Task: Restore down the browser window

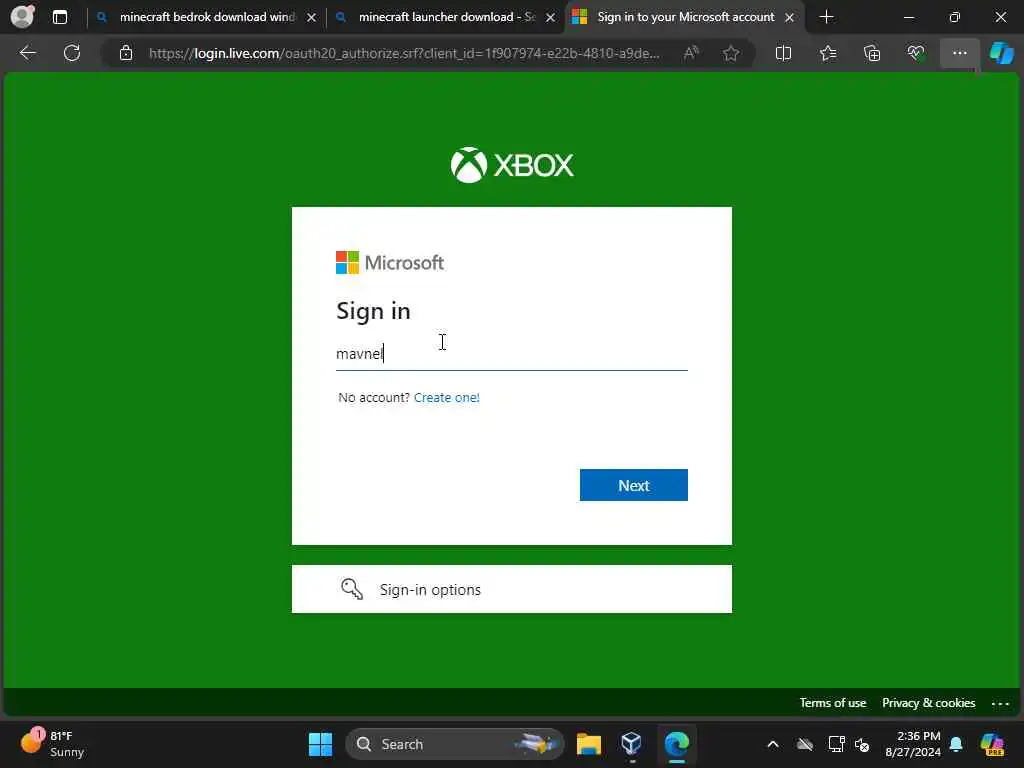Action: coord(955,17)
